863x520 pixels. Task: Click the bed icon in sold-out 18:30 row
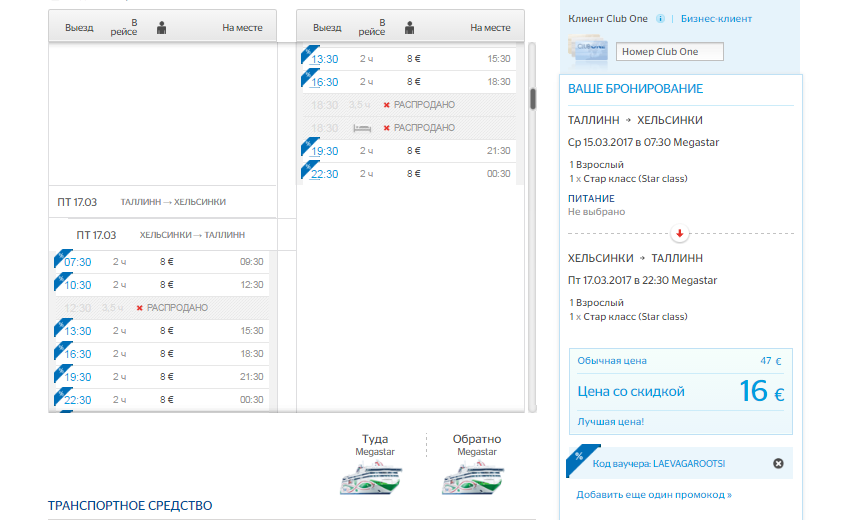[x=362, y=128]
